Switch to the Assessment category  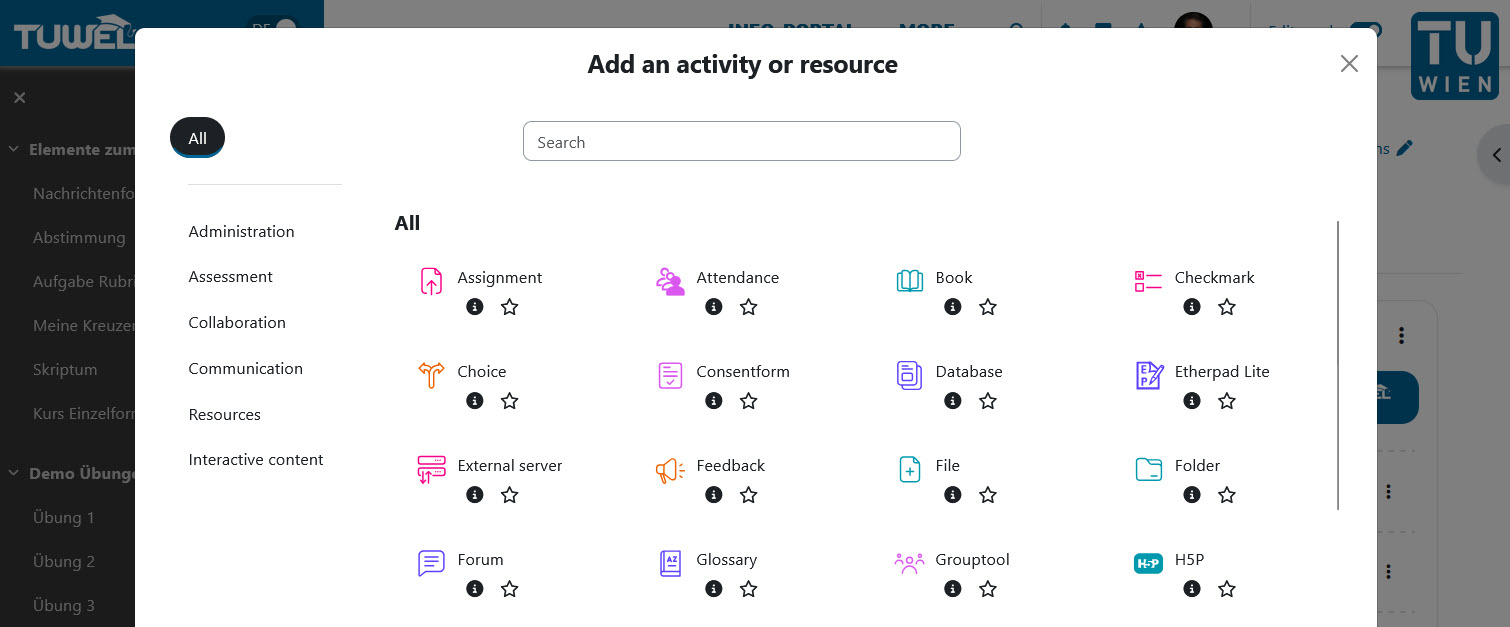coord(230,276)
